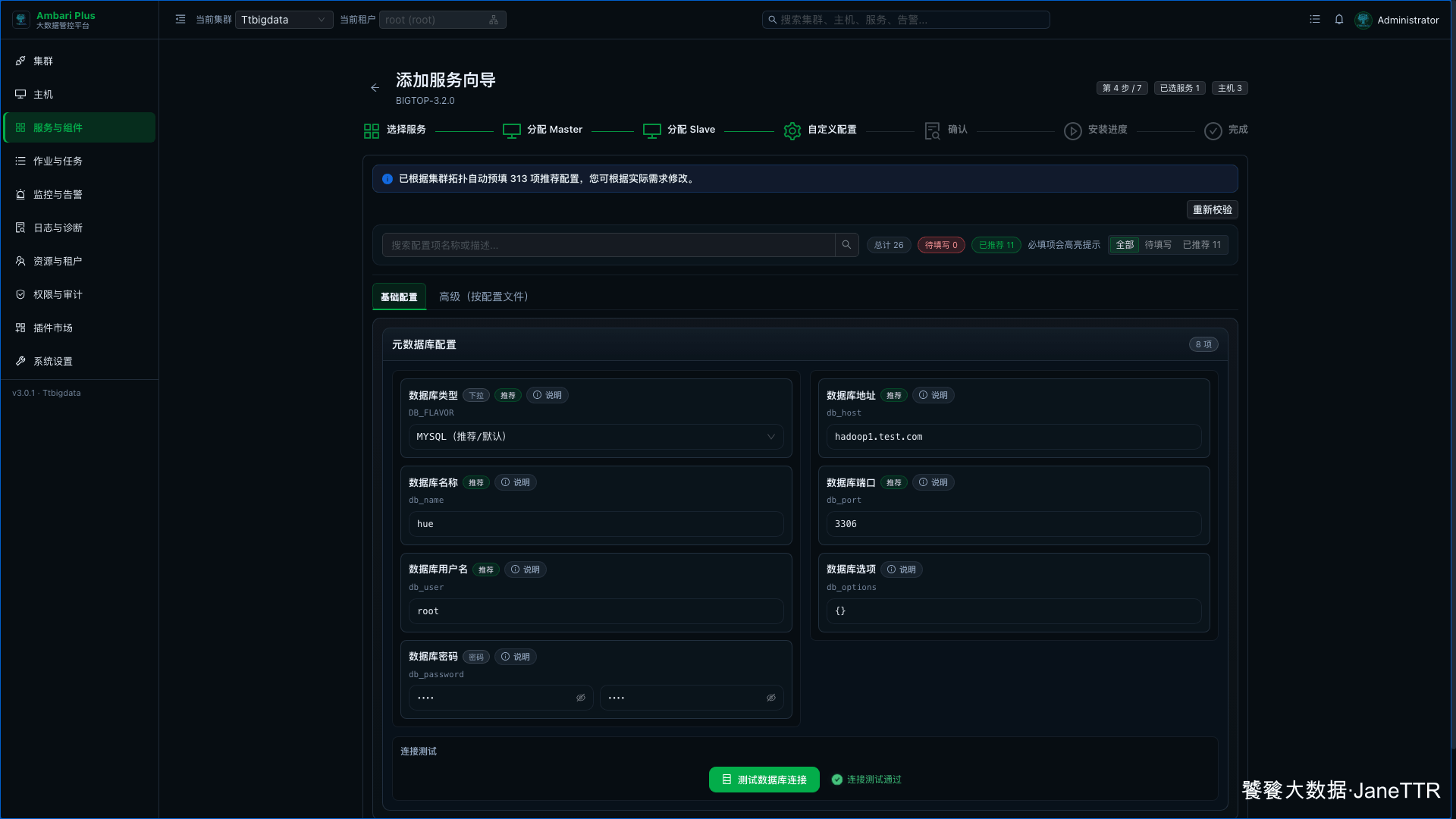Click the 测试数据库连接 button

(x=764, y=780)
